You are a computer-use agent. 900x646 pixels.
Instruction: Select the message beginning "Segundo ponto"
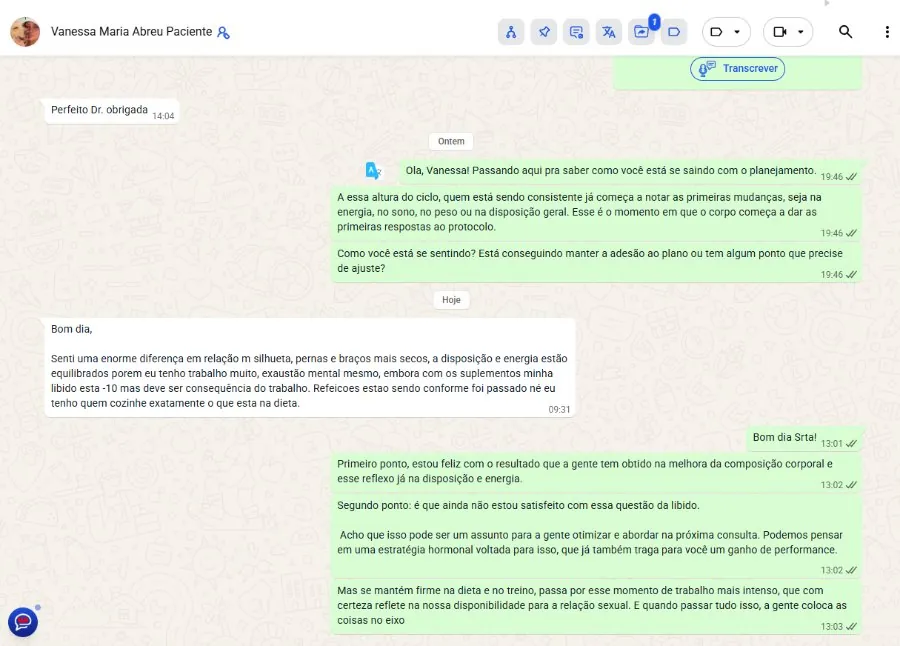pos(596,536)
